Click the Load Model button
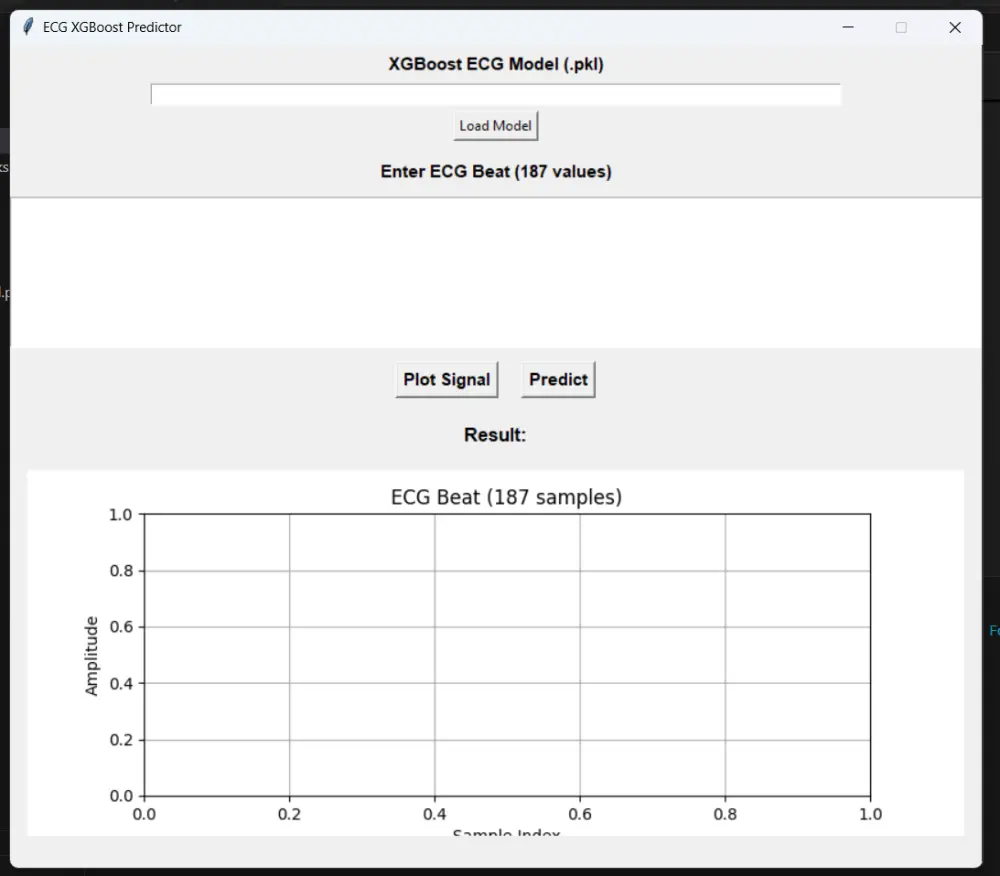 click(496, 126)
